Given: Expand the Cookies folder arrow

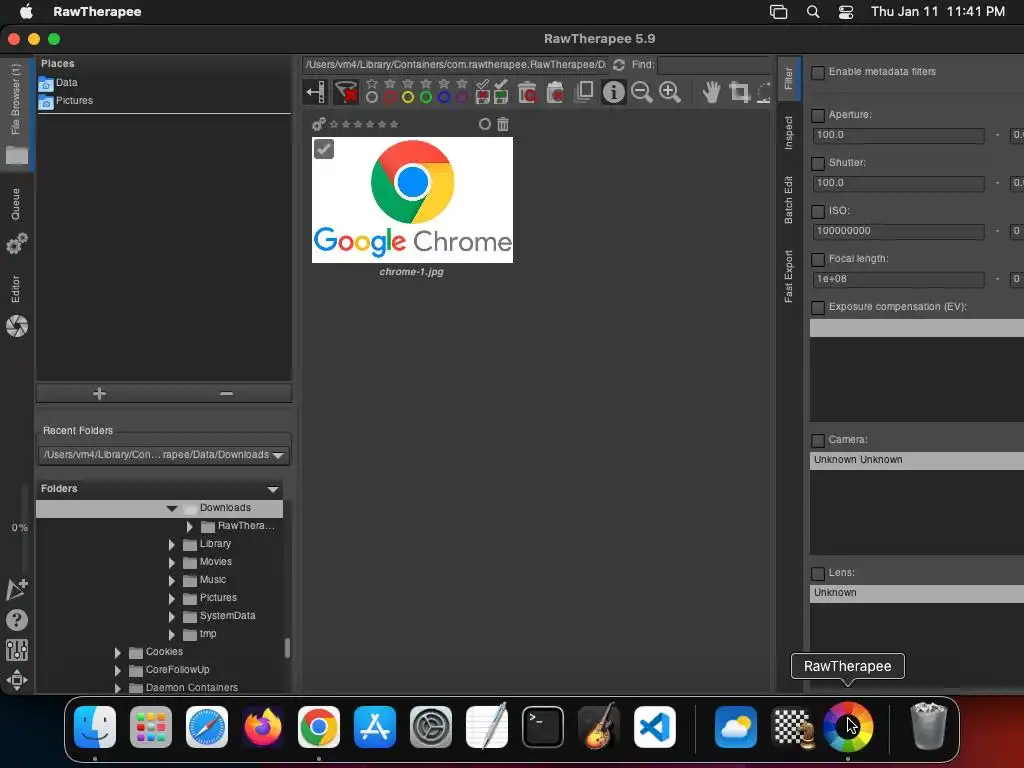Looking at the screenshot, I should 118,652.
